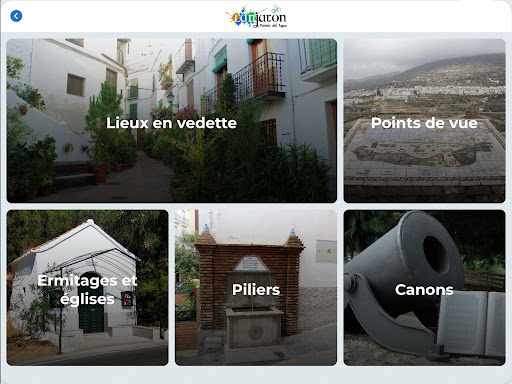
Task: Click the 'Ermitages et églises' label
Action: click(87, 290)
